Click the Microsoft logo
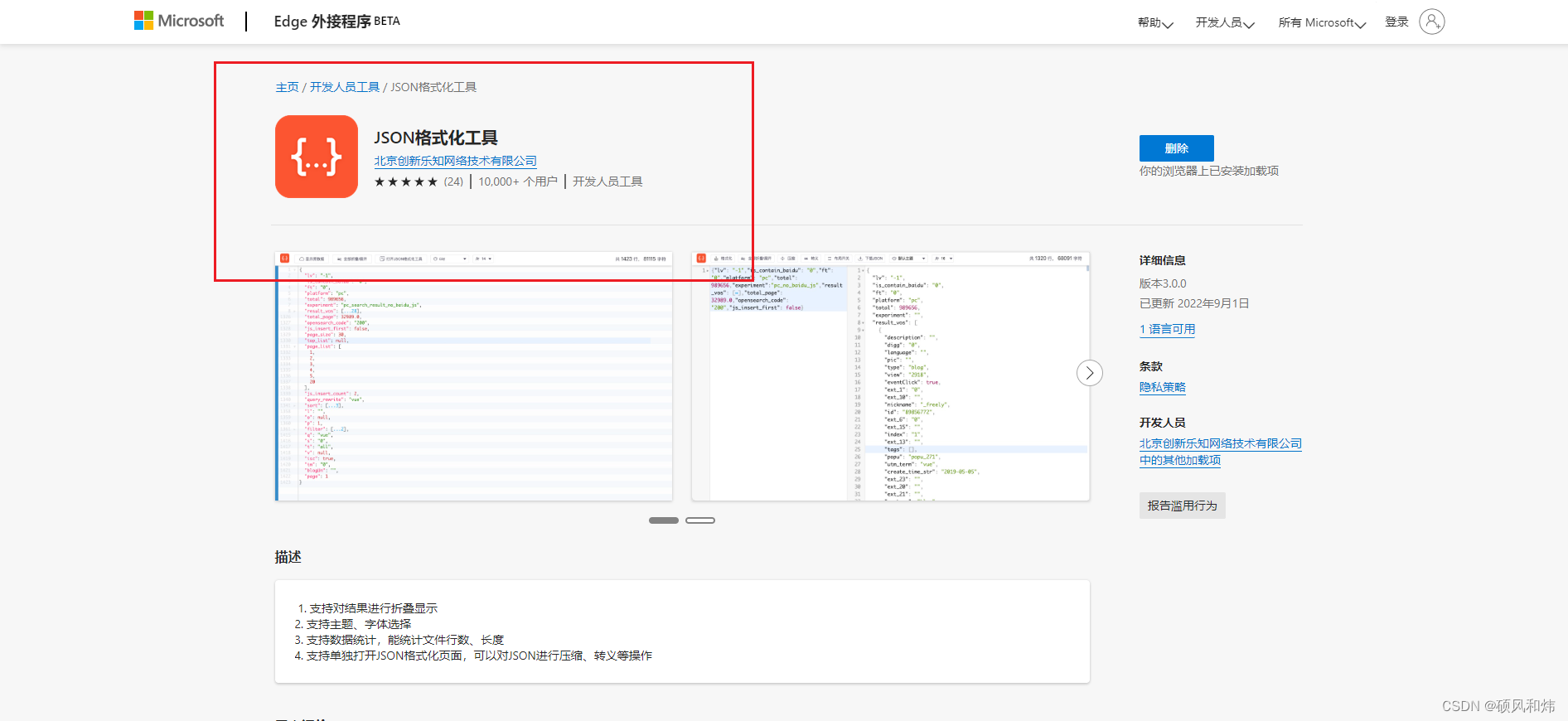The width and height of the screenshot is (1568, 721). 179,21
